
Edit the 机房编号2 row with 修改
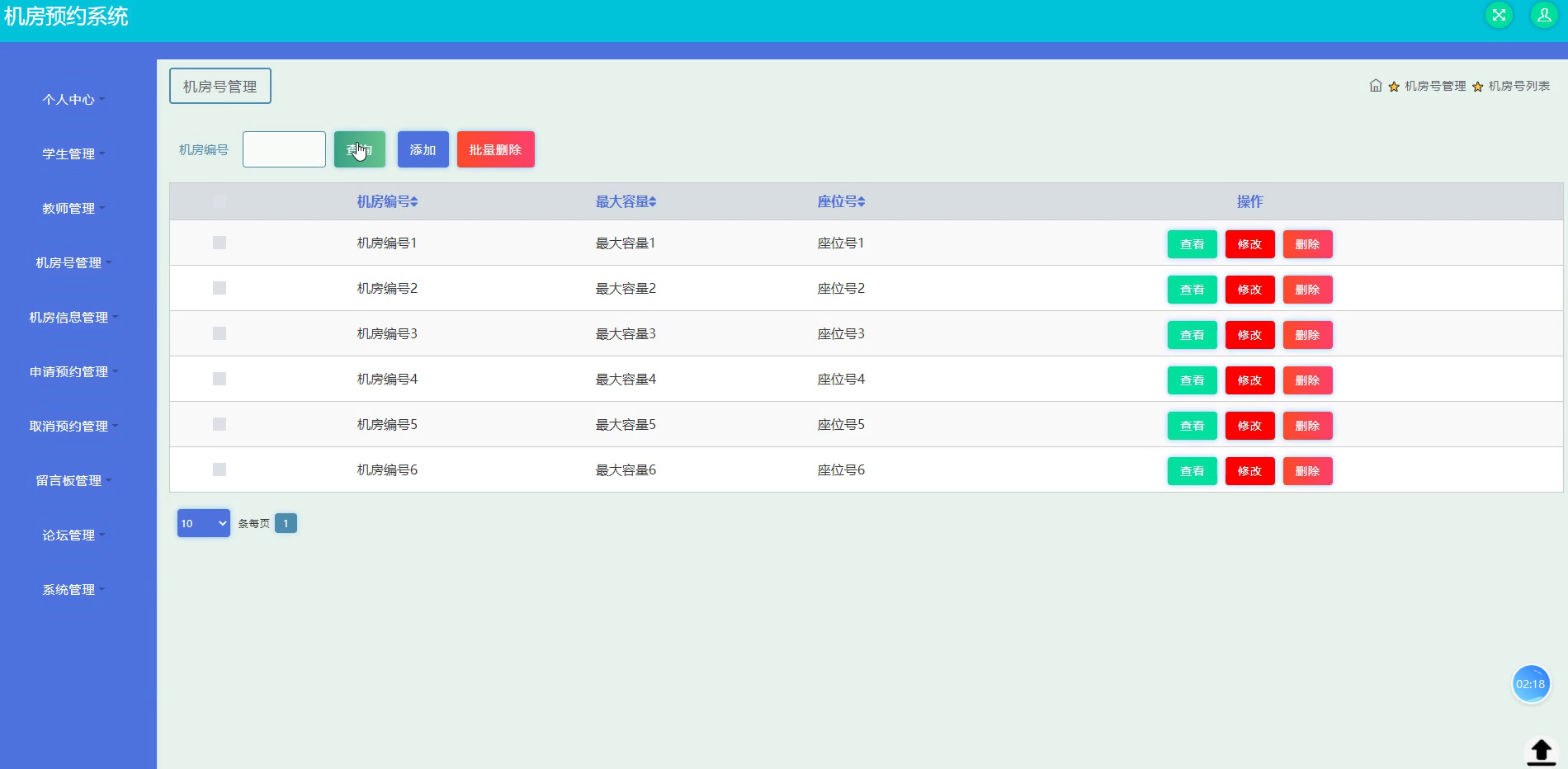1250,290
